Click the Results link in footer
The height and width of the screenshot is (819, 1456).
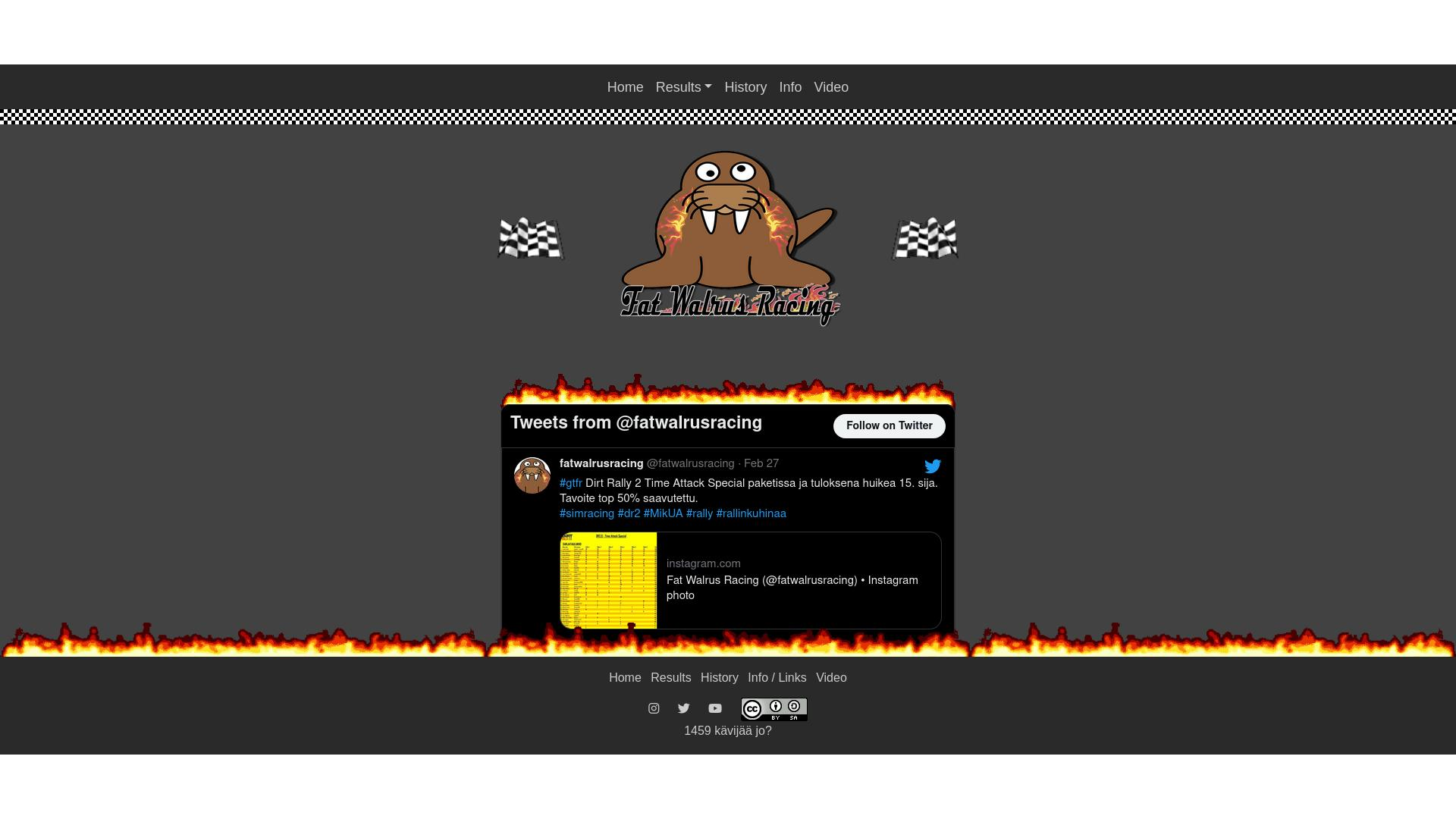pos(670,678)
